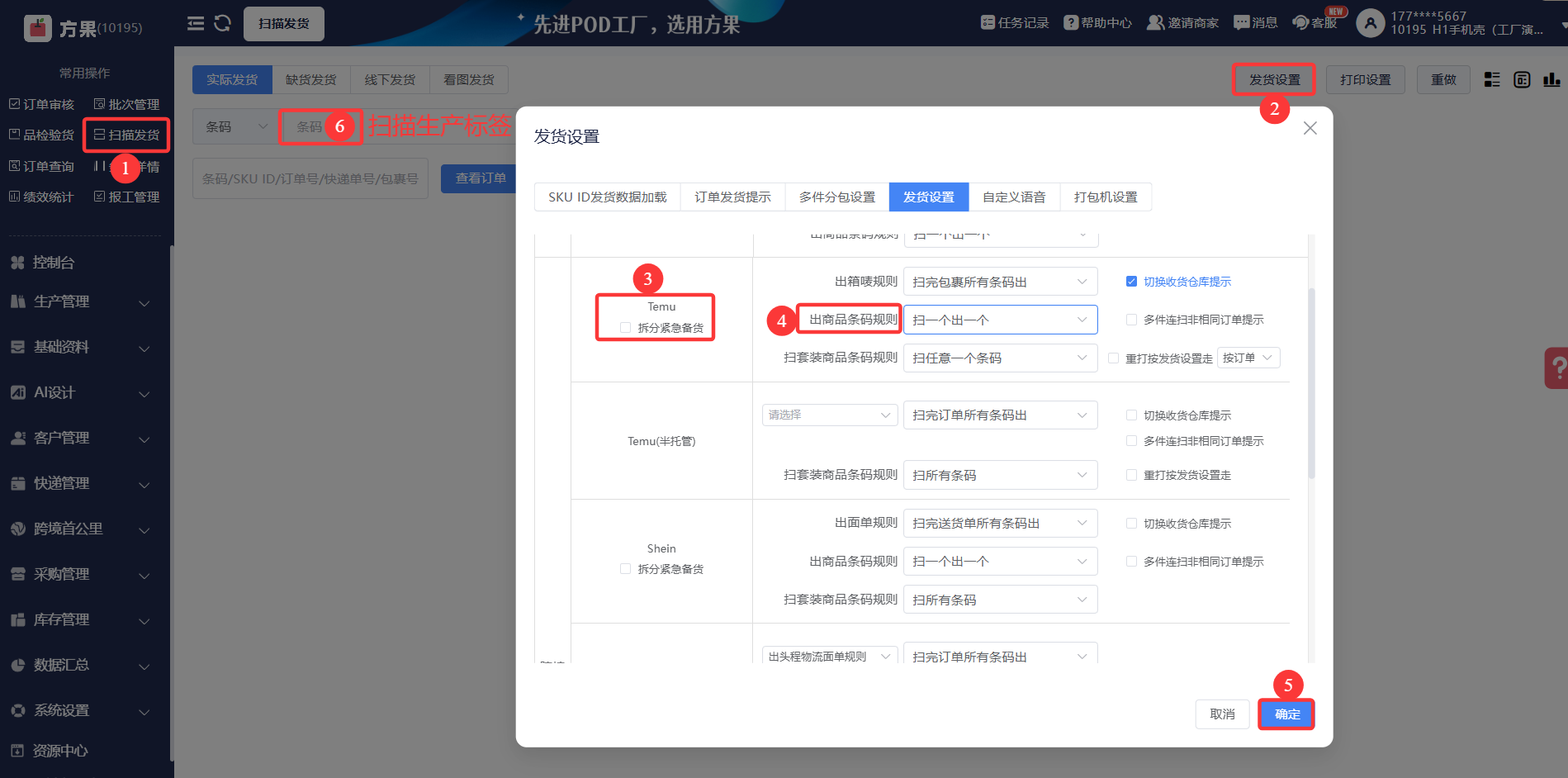Click the dialog's vertical scrollbar
The height and width of the screenshot is (778, 1568).
coord(1311,382)
